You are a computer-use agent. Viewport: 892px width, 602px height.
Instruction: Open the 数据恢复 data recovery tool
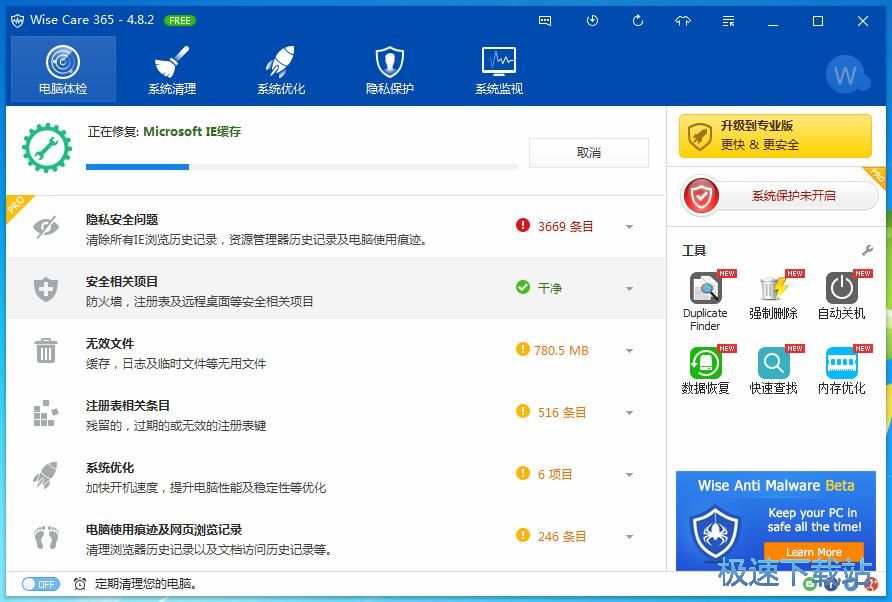tap(705, 370)
